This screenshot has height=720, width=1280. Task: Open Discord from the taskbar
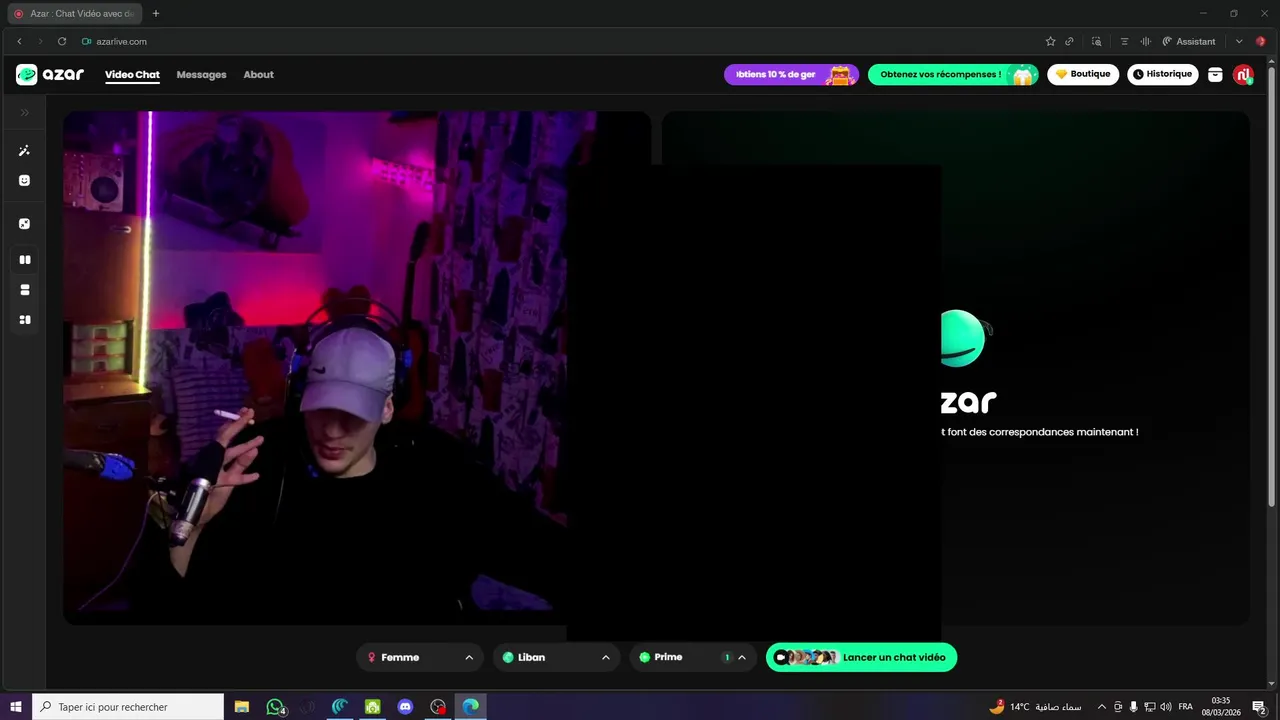405,707
